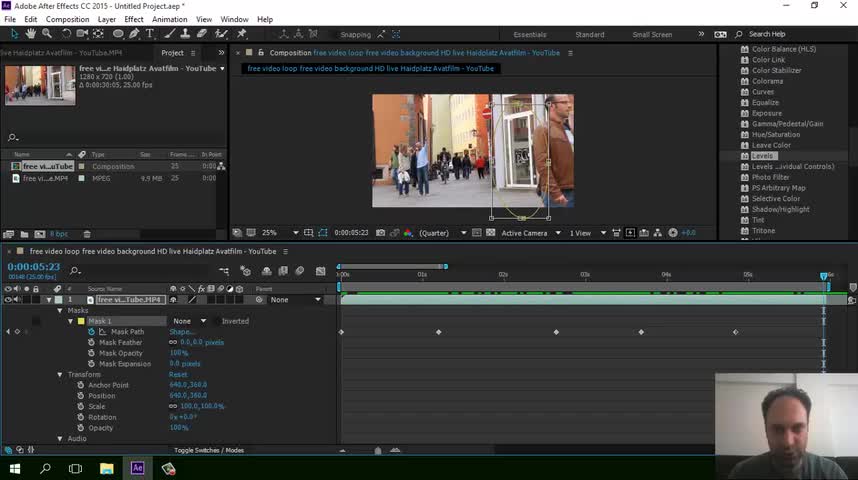This screenshot has width=858, height=480.
Task: Open the Effect menu
Action: 134,19
